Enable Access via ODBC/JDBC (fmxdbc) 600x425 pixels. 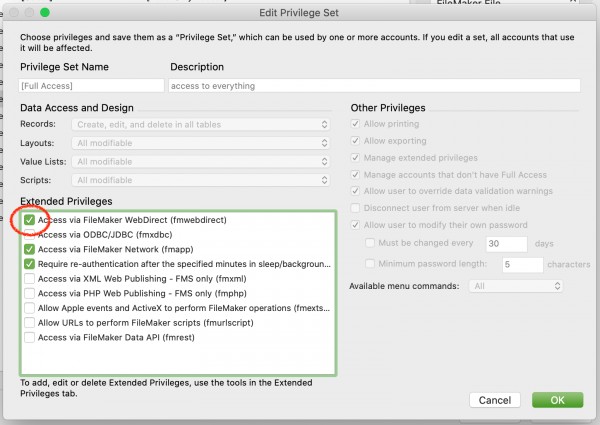click(29, 234)
